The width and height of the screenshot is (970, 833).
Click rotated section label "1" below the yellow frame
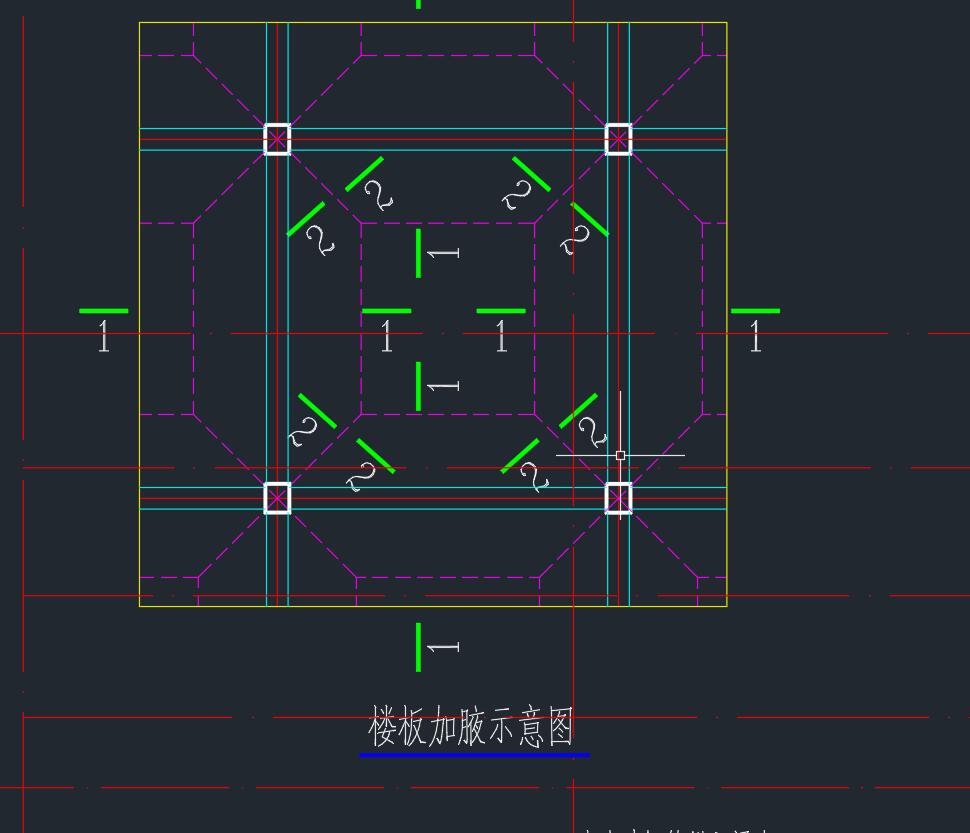click(x=444, y=647)
